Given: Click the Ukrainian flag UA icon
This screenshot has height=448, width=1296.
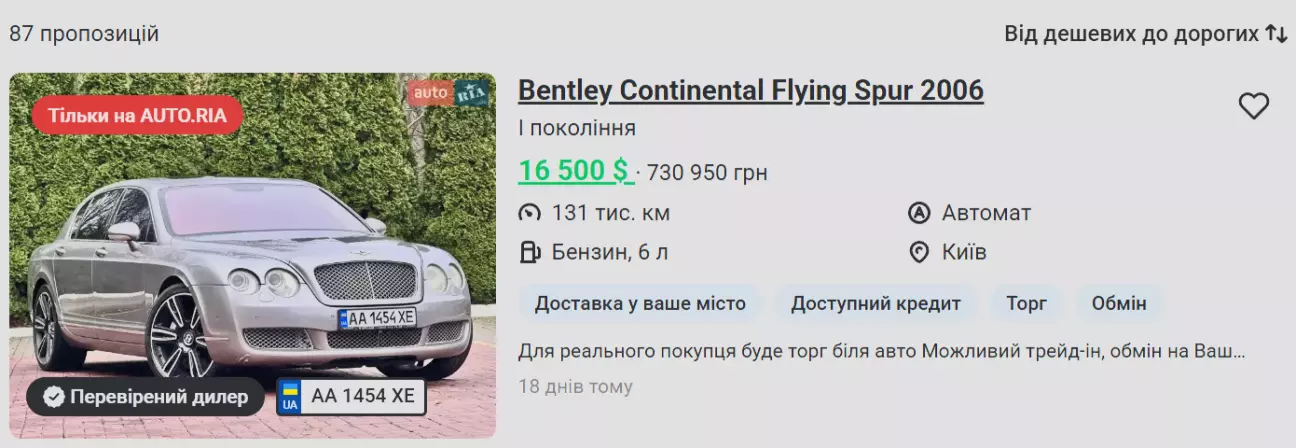Looking at the screenshot, I should tap(290, 396).
